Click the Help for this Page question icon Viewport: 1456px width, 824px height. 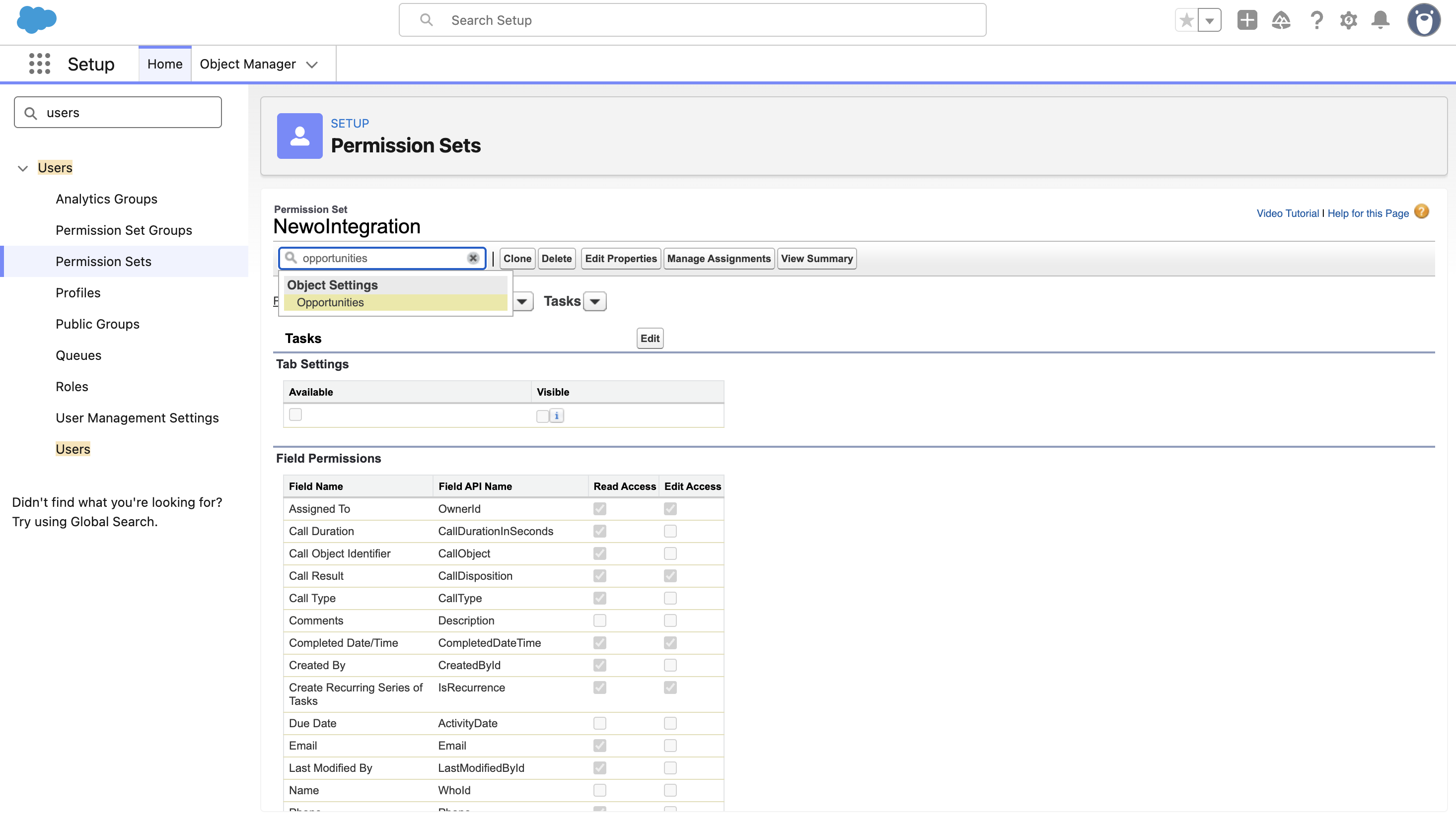point(1421,211)
